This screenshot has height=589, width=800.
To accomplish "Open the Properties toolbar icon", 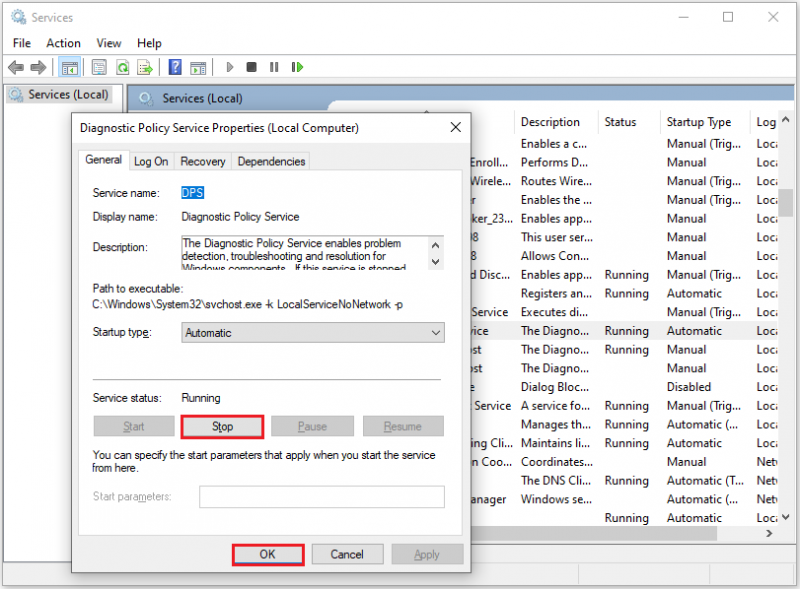I will 99,67.
